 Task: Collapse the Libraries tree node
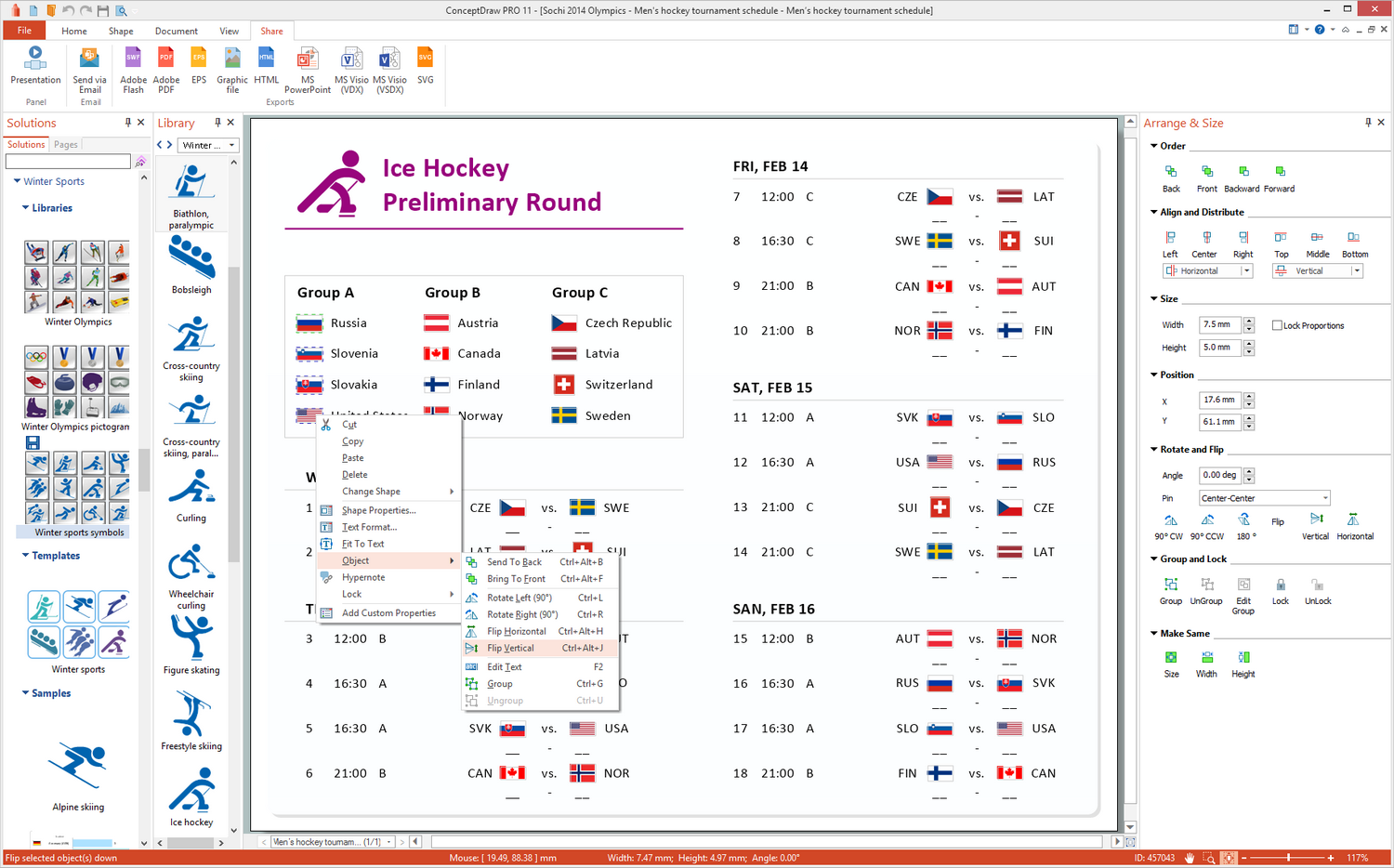pyautogui.click(x=25, y=208)
